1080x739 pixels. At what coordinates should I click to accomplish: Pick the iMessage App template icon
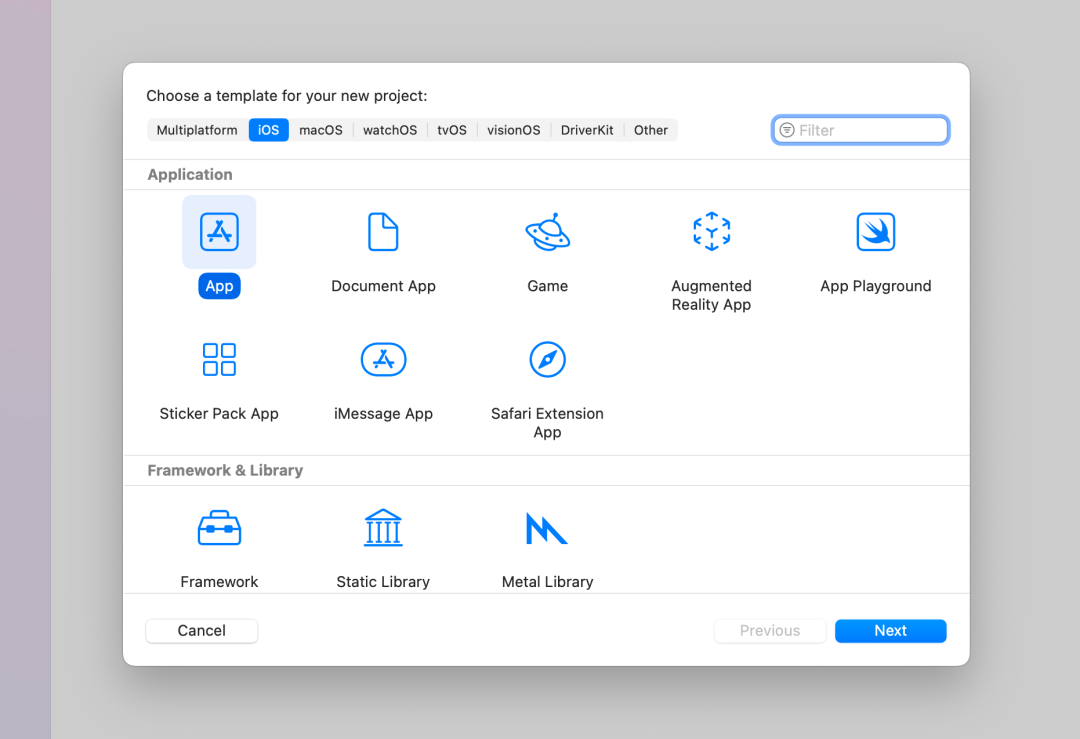383,360
